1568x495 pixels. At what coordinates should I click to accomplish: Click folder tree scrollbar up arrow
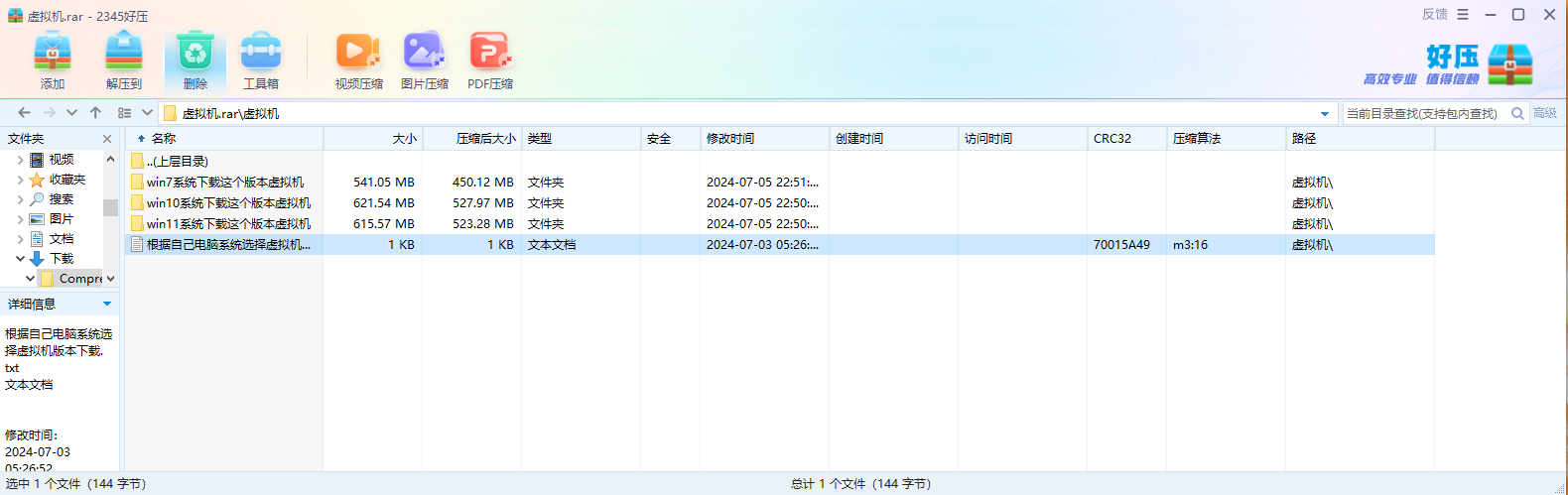[110, 159]
